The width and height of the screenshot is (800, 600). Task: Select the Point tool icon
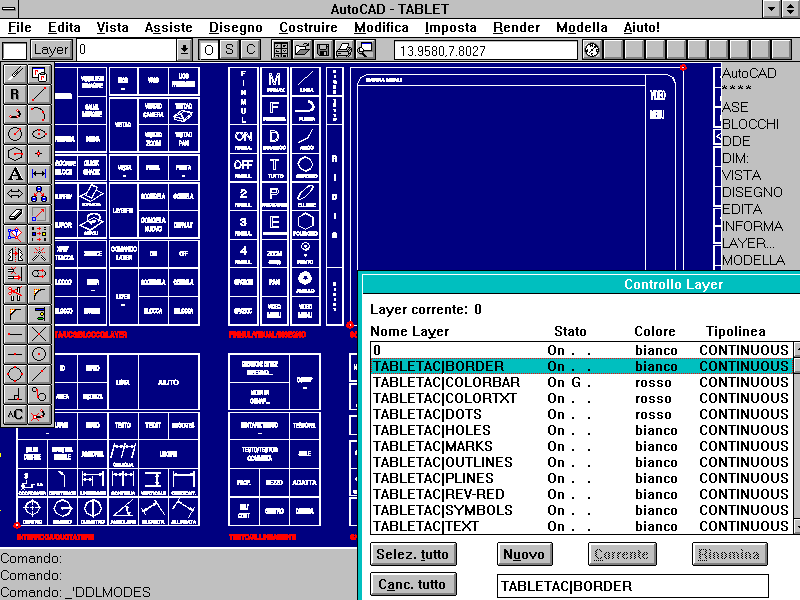point(39,154)
